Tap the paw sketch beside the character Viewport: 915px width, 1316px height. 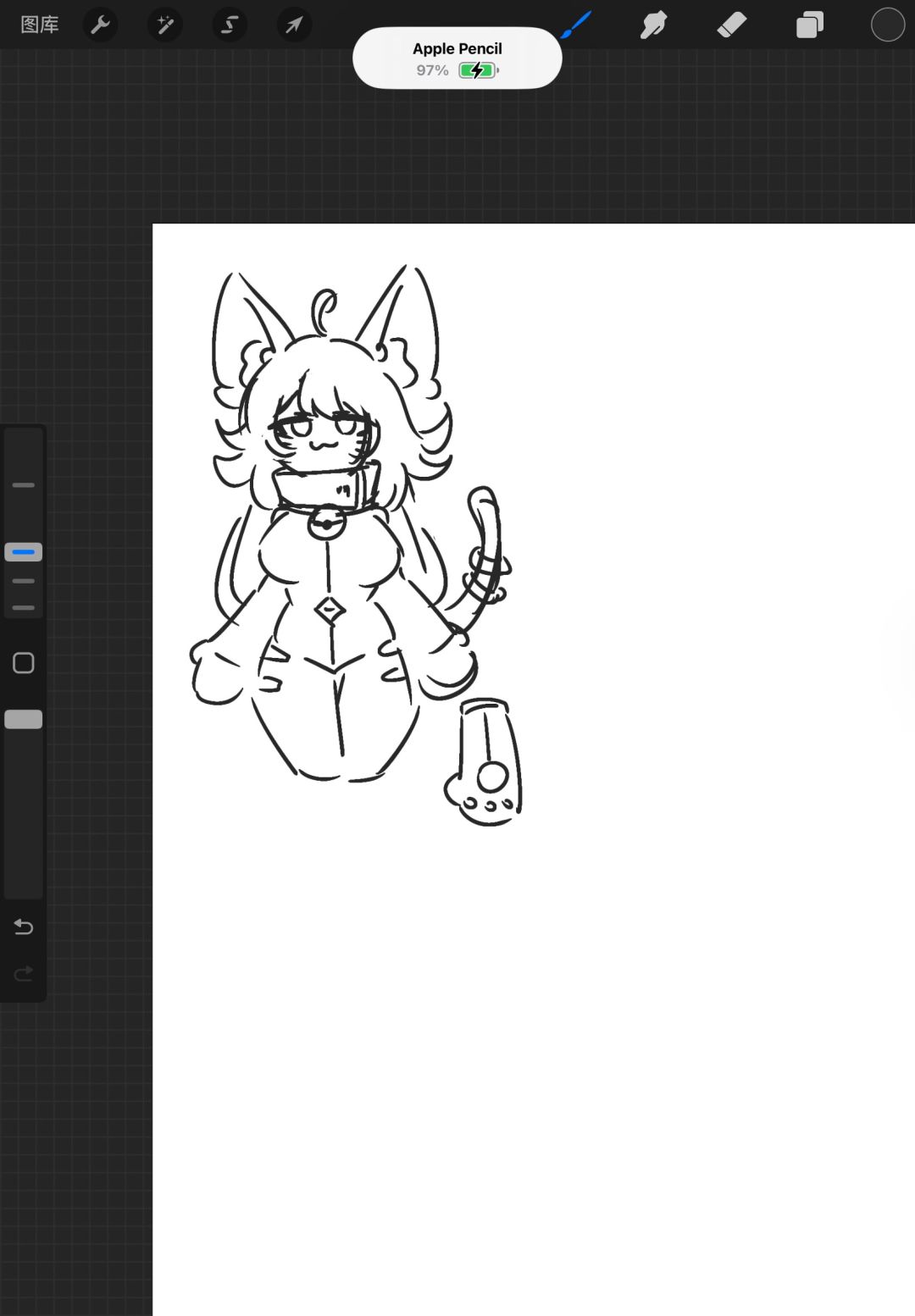(484, 761)
